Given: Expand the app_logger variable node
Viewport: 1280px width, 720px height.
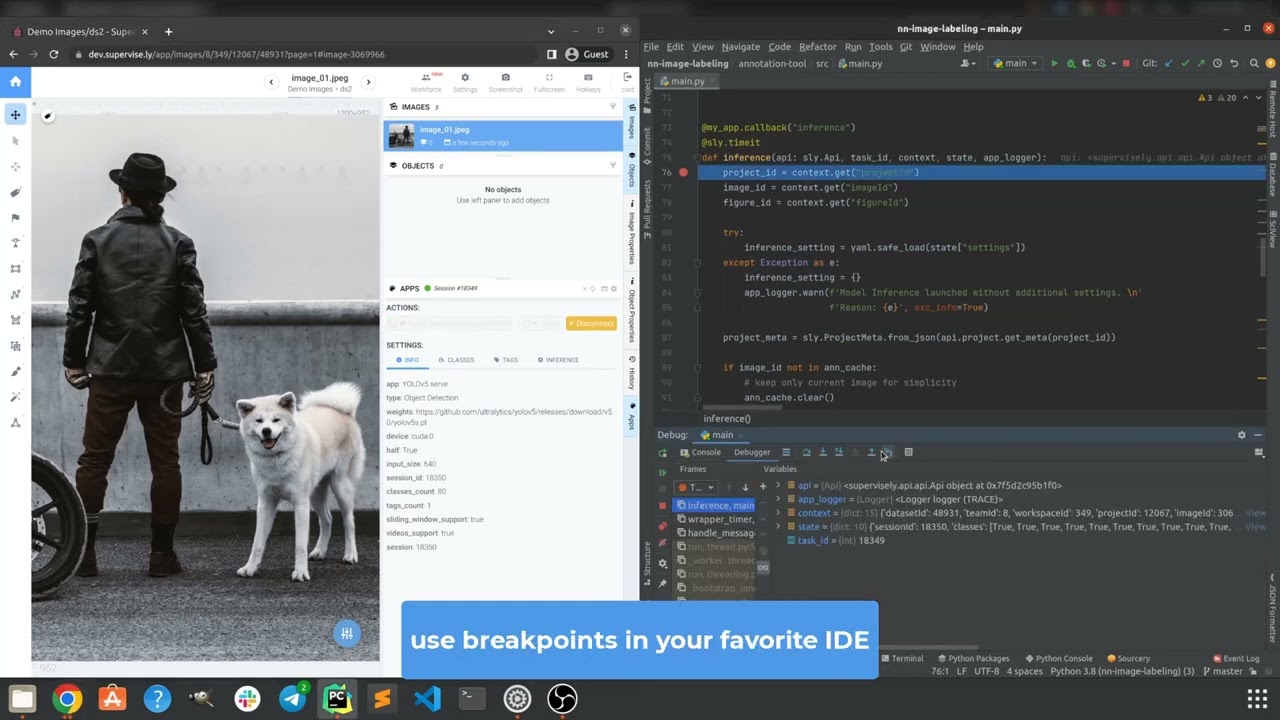Looking at the screenshot, I should (x=778, y=499).
